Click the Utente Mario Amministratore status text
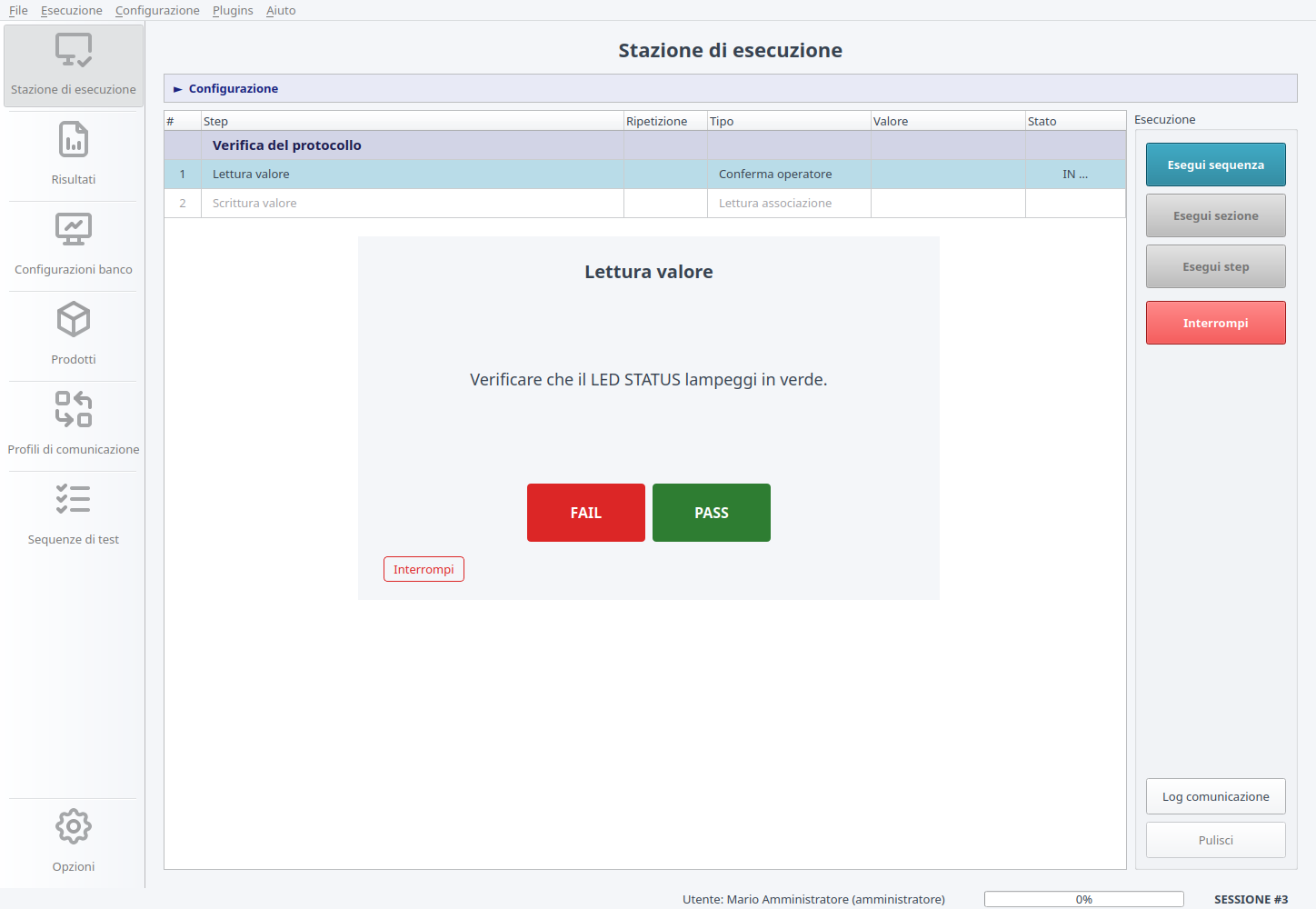 click(813, 899)
